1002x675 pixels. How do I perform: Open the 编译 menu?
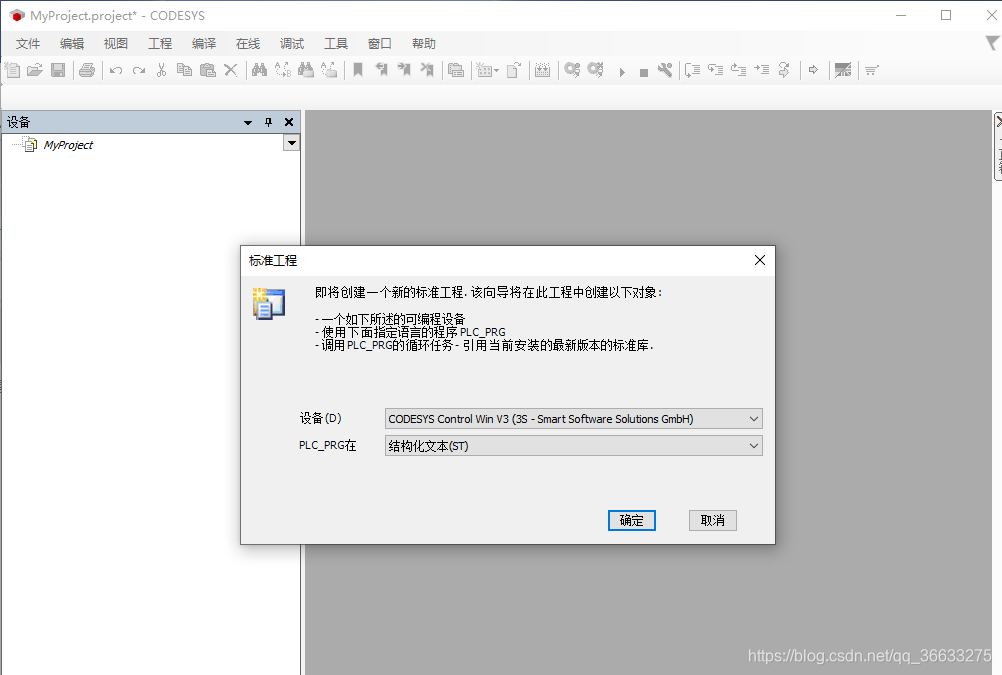tap(204, 43)
